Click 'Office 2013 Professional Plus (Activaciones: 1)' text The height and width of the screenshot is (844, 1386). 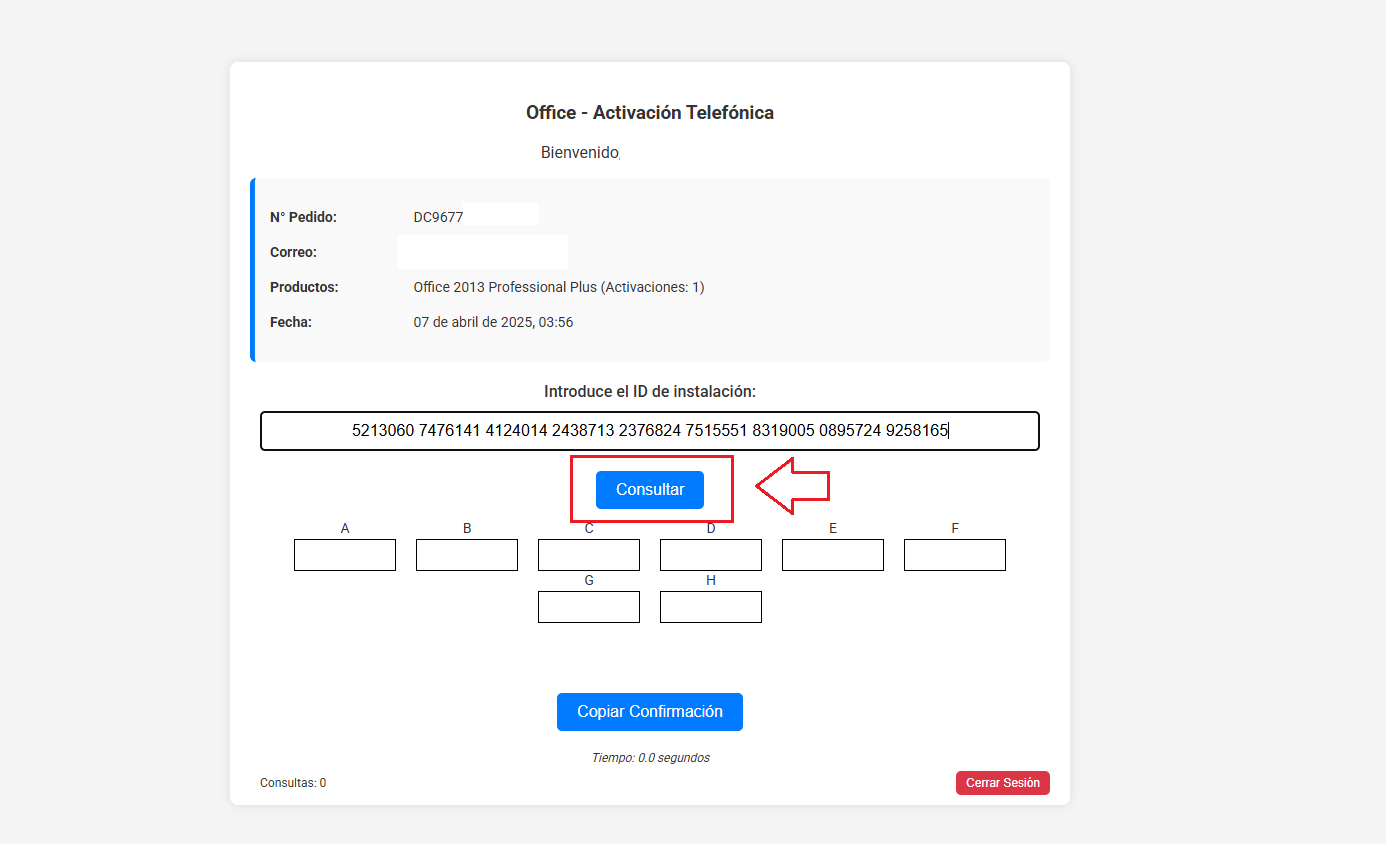pyautogui.click(x=559, y=287)
